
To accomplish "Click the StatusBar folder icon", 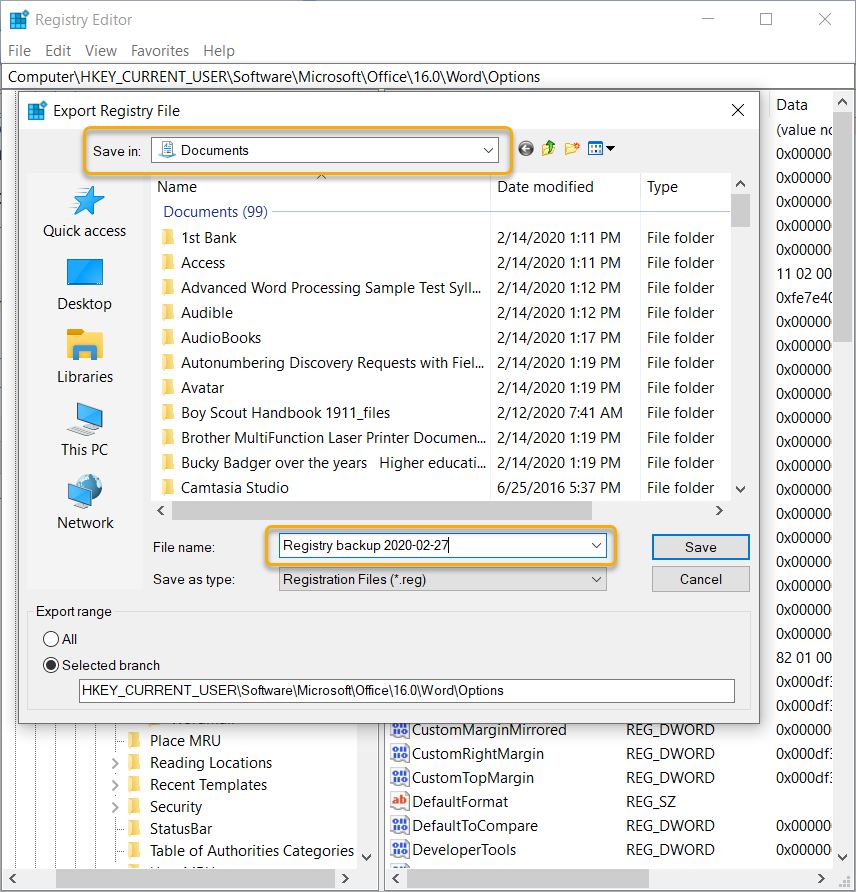I will [135, 828].
